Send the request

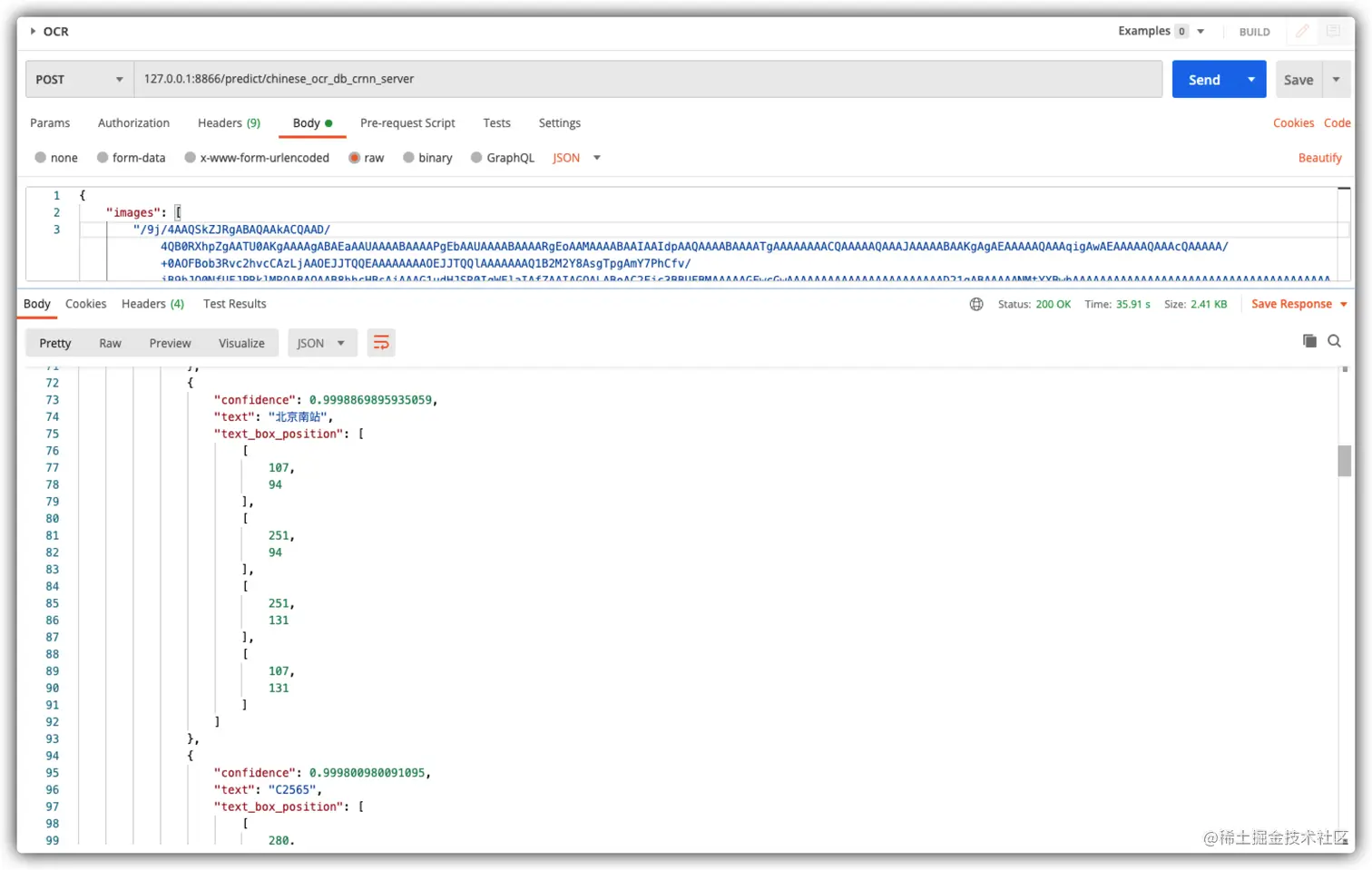click(x=1204, y=80)
